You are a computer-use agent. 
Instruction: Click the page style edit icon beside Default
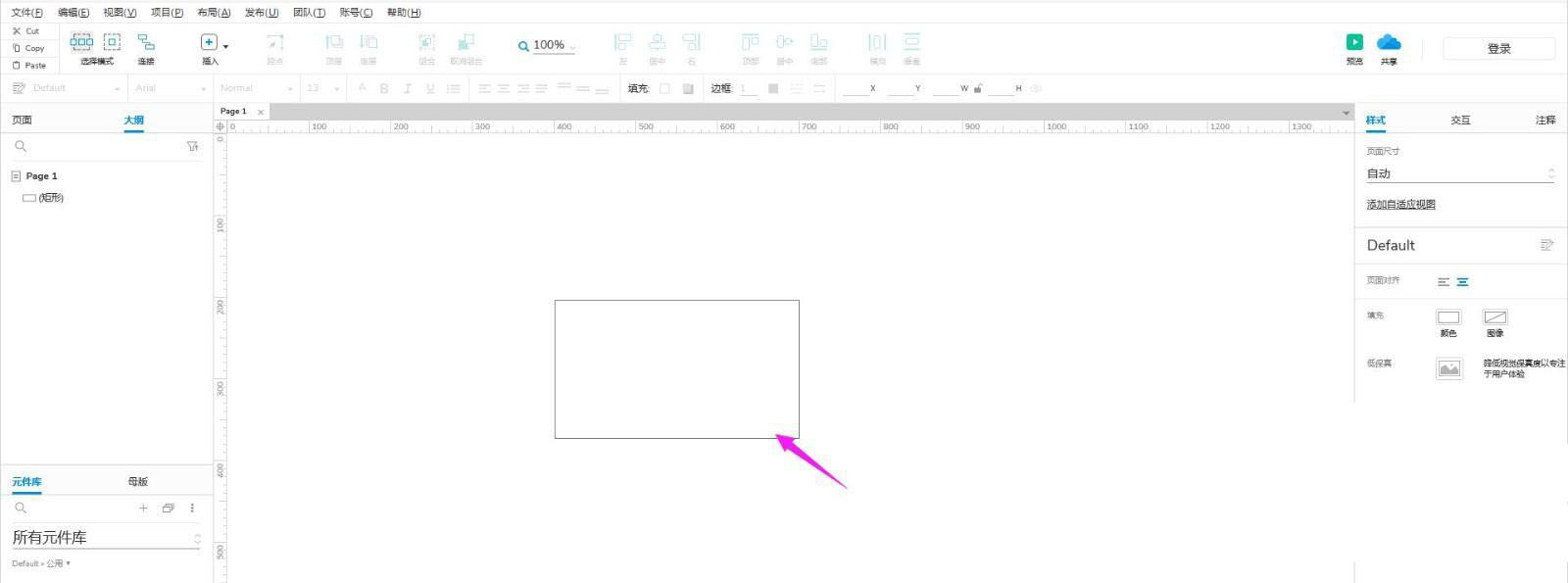pyautogui.click(x=1546, y=245)
